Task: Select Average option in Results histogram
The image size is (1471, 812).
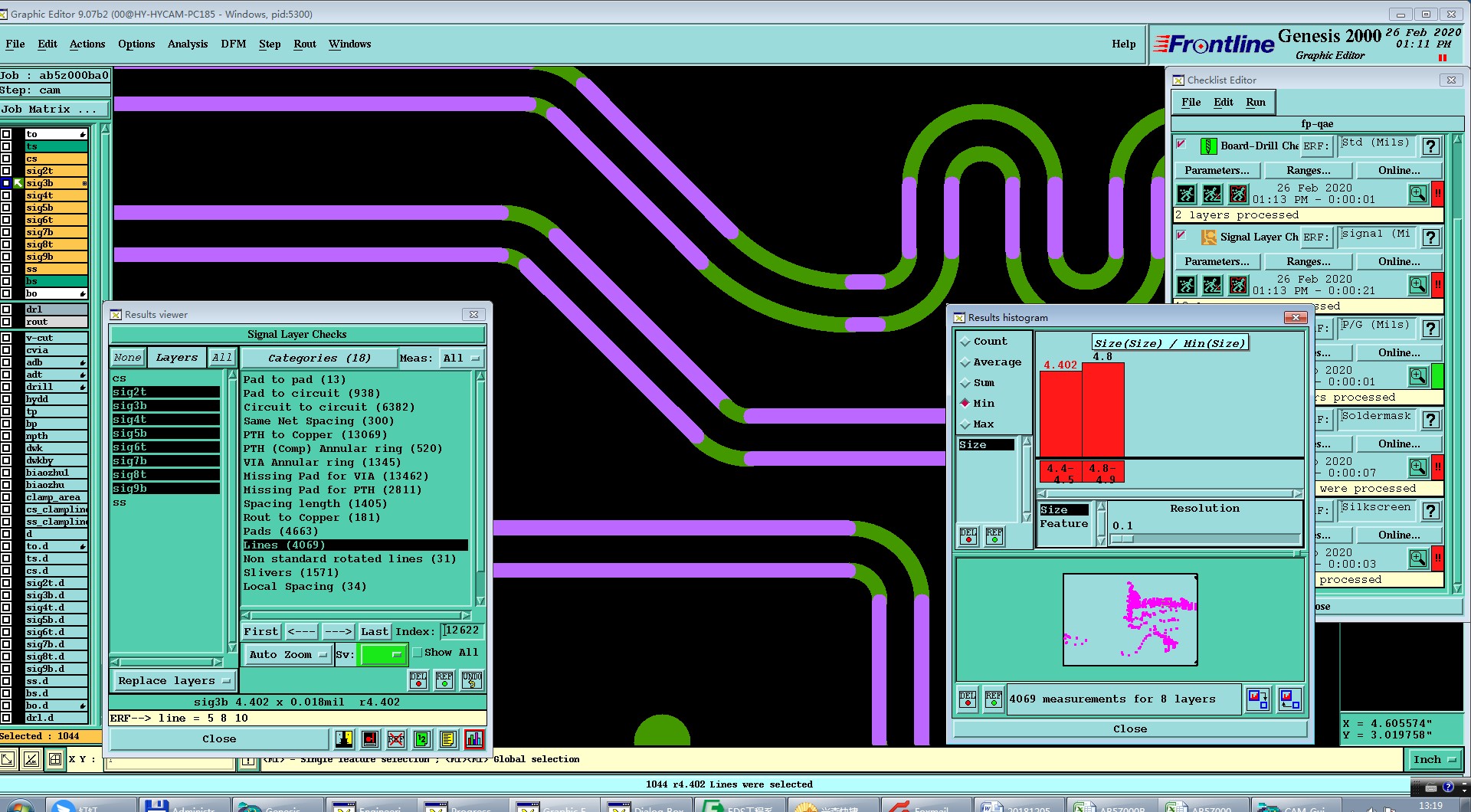Action: pos(990,362)
